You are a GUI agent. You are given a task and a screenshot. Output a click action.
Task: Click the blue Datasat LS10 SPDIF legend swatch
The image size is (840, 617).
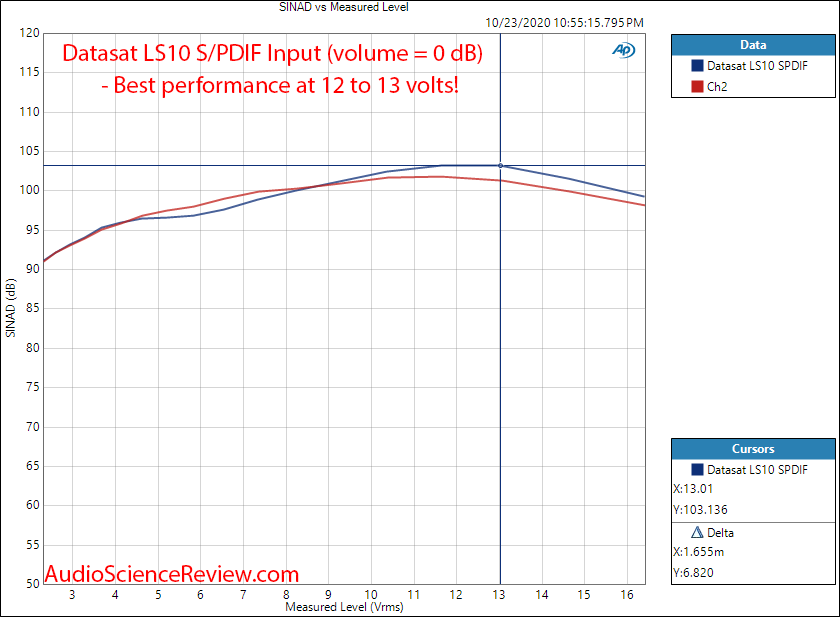[697, 66]
